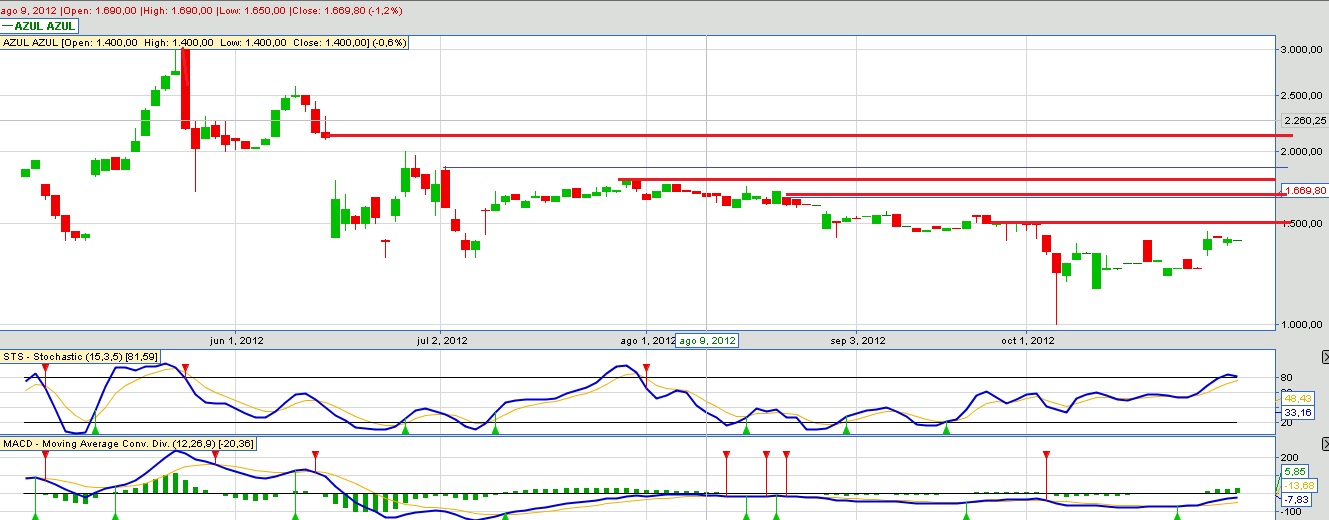Select the ago 9, 2012 cursor date label

(x=707, y=341)
